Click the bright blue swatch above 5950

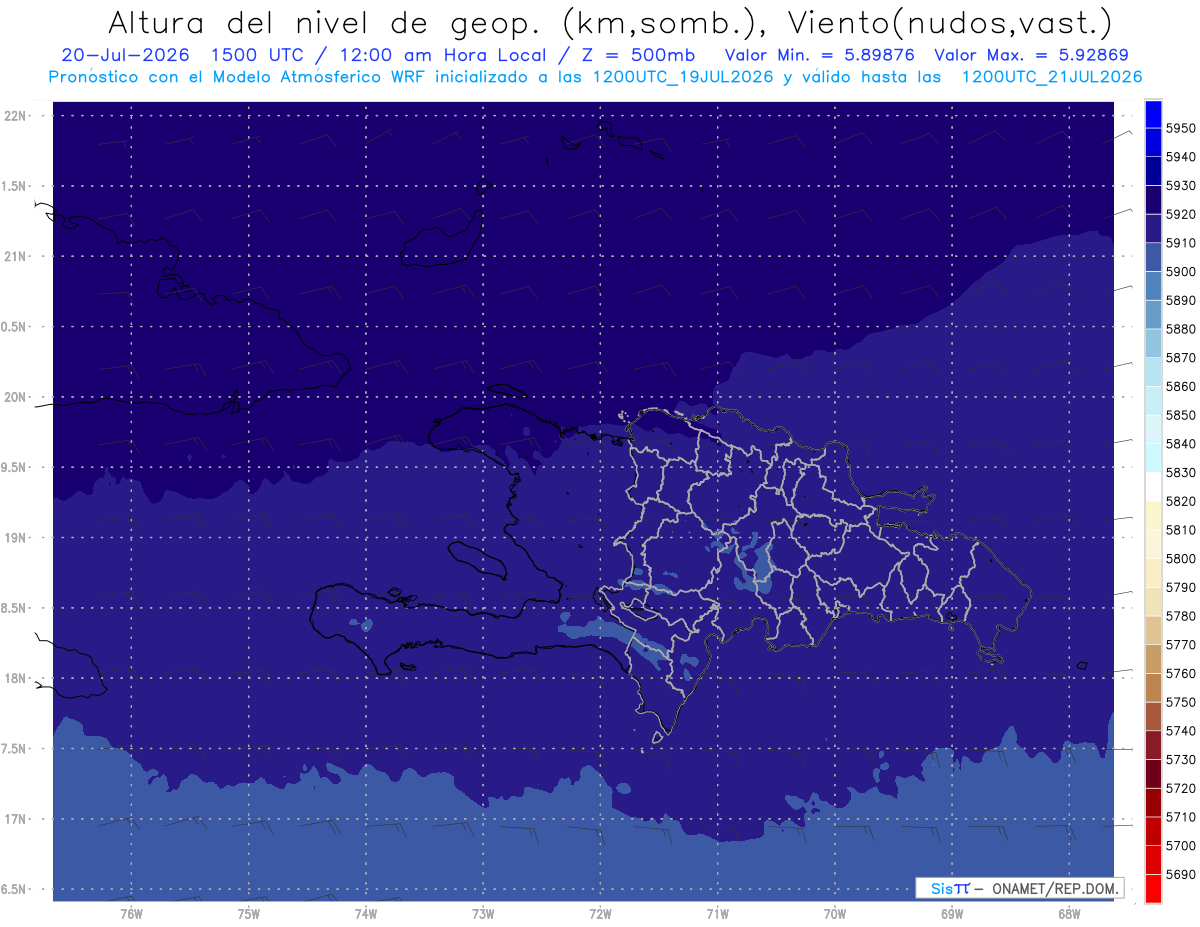click(1153, 113)
